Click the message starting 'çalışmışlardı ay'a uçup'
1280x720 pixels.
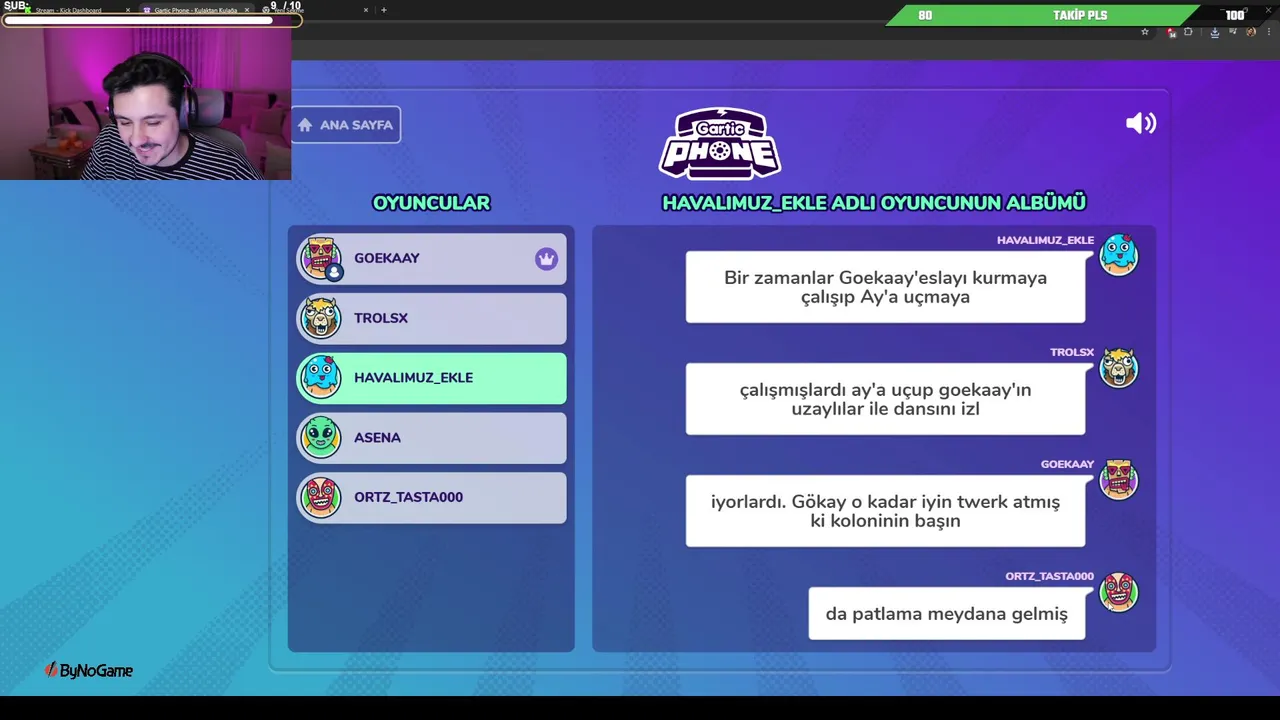point(885,399)
